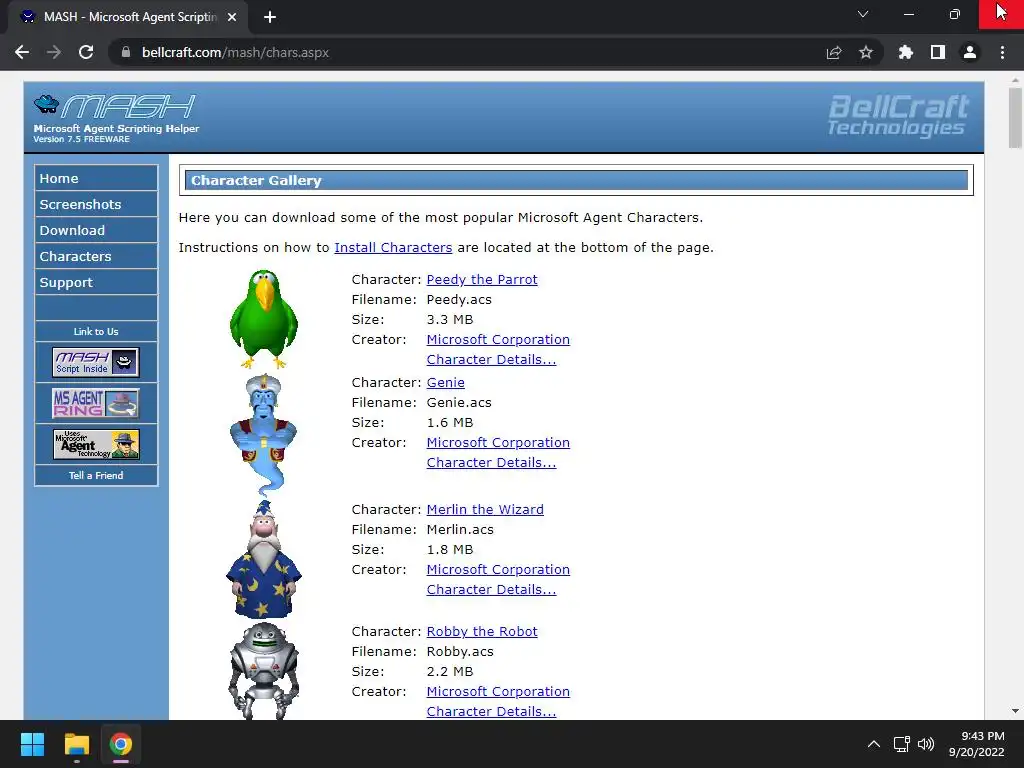This screenshot has width=1024, height=768.
Task: Download Peedy the Parrot link
Action: [x=482, y=280]
